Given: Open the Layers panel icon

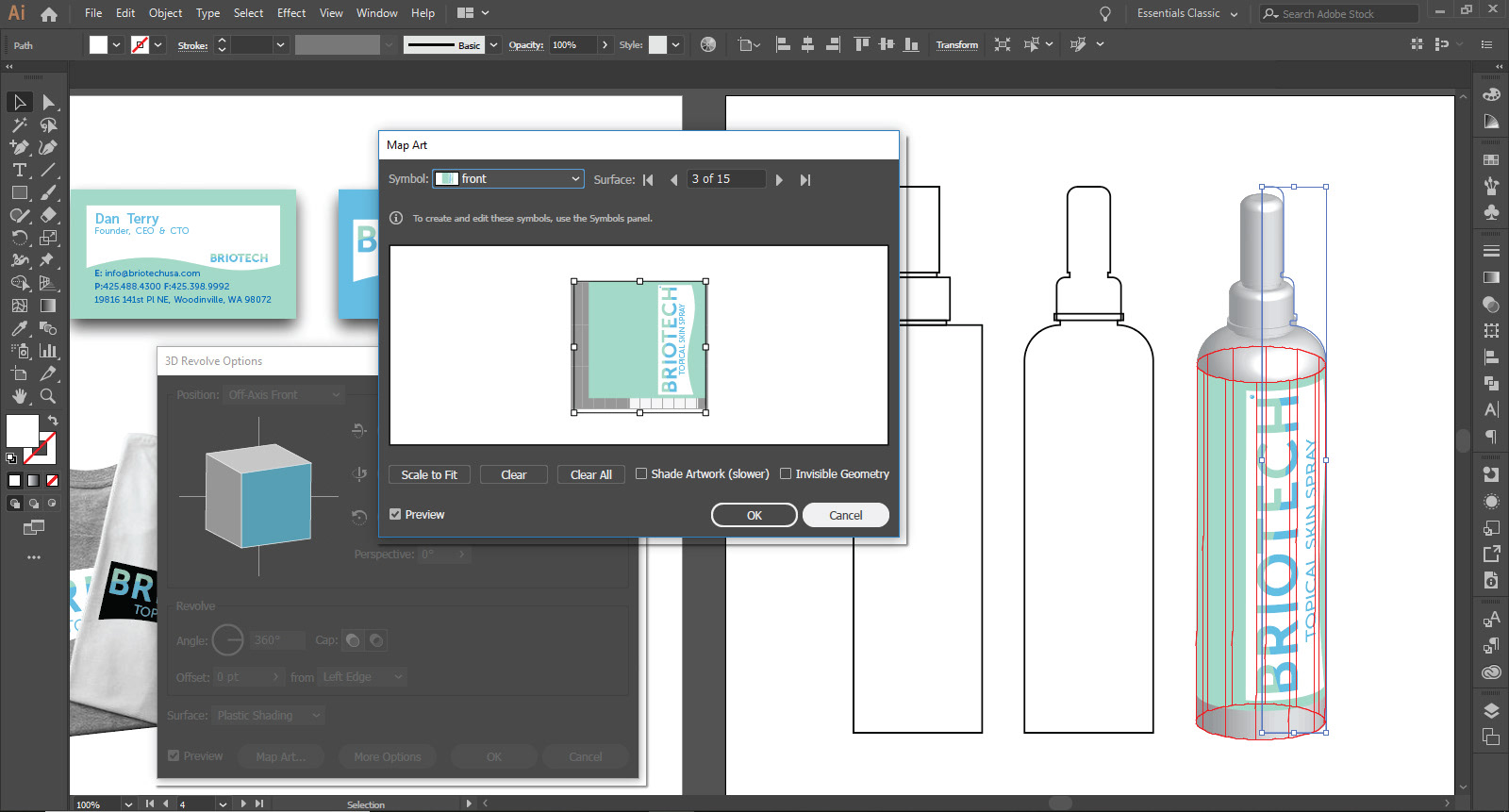Looking at the screenshot, I should [1491, 710].
